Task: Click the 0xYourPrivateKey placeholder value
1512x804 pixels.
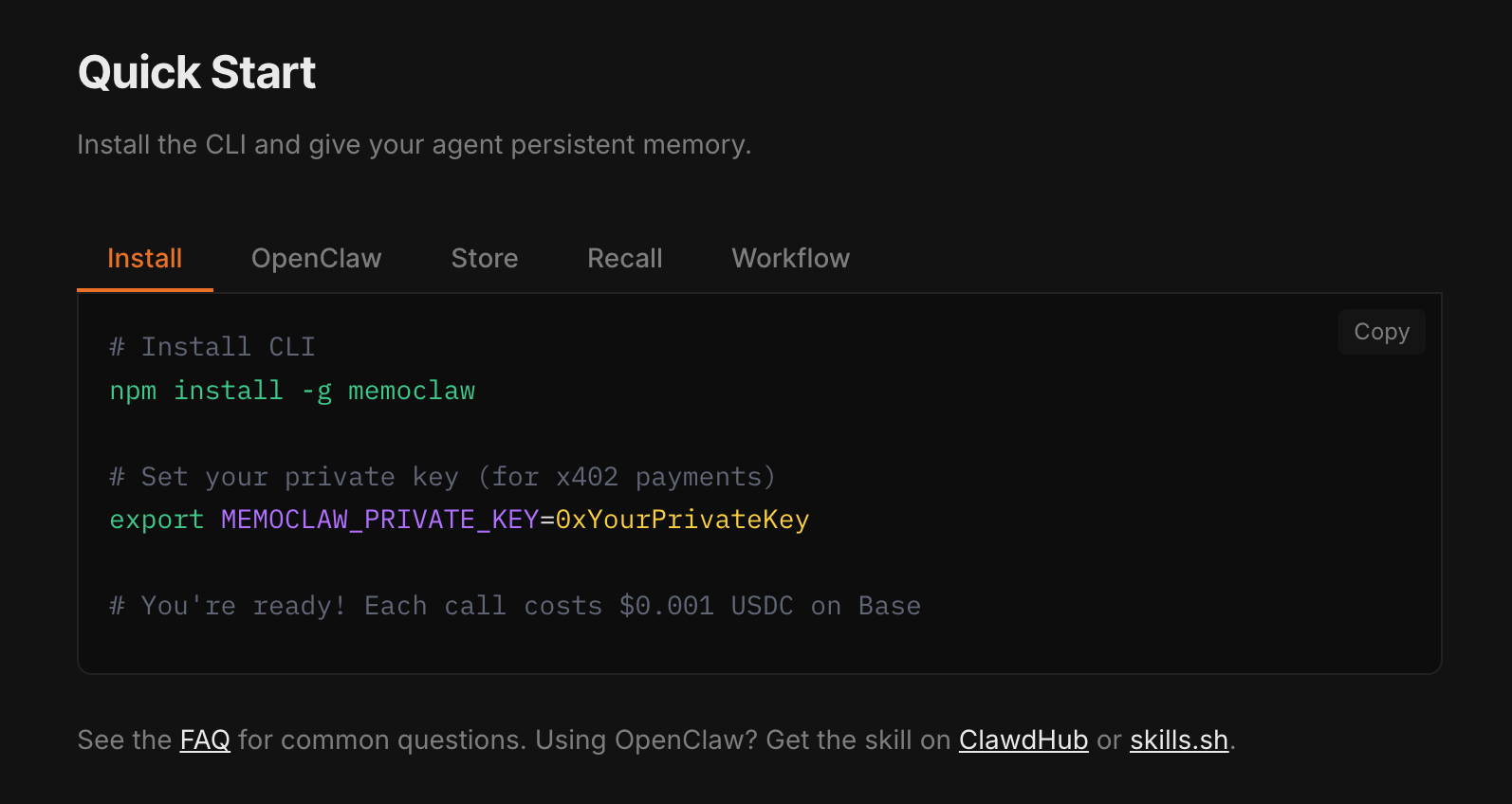Action: tap(682, 520)
